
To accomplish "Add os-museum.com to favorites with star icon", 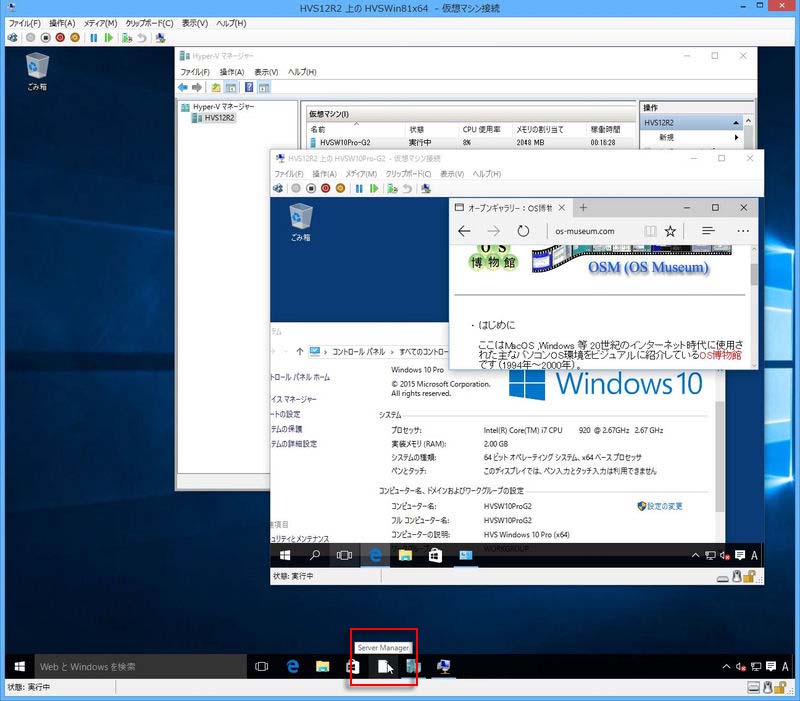I will point(670,231).
